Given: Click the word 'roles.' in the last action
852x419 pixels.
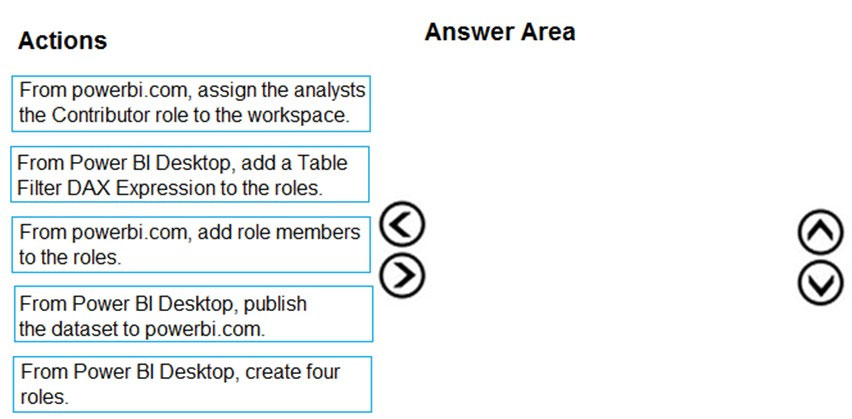Looking at the screenshot, I should [x=45, y=397].
